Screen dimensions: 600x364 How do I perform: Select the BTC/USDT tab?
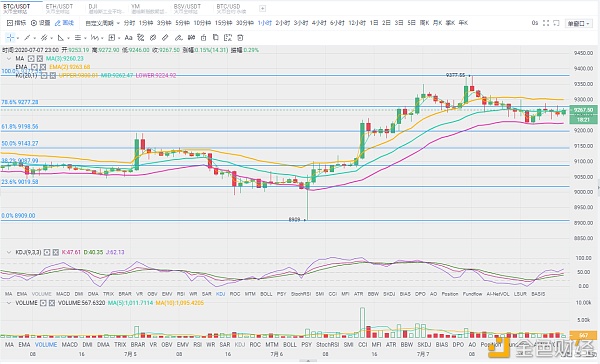[17, 8]
